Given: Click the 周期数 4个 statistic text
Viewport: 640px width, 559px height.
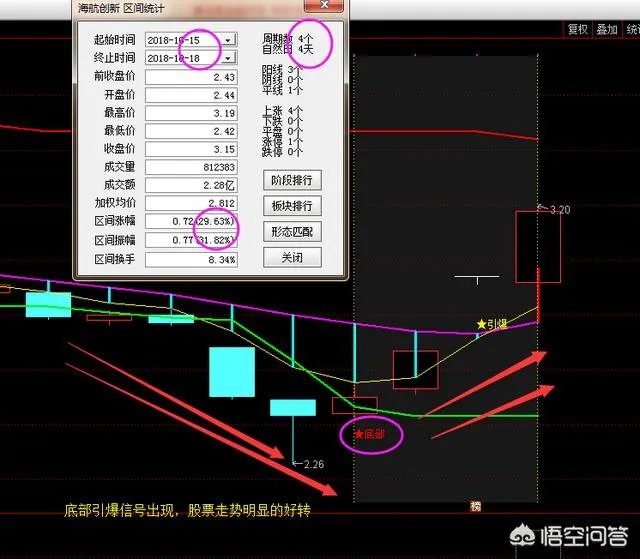Looking at the screenshot, I should pyautogui.click(x=287, y=39).
